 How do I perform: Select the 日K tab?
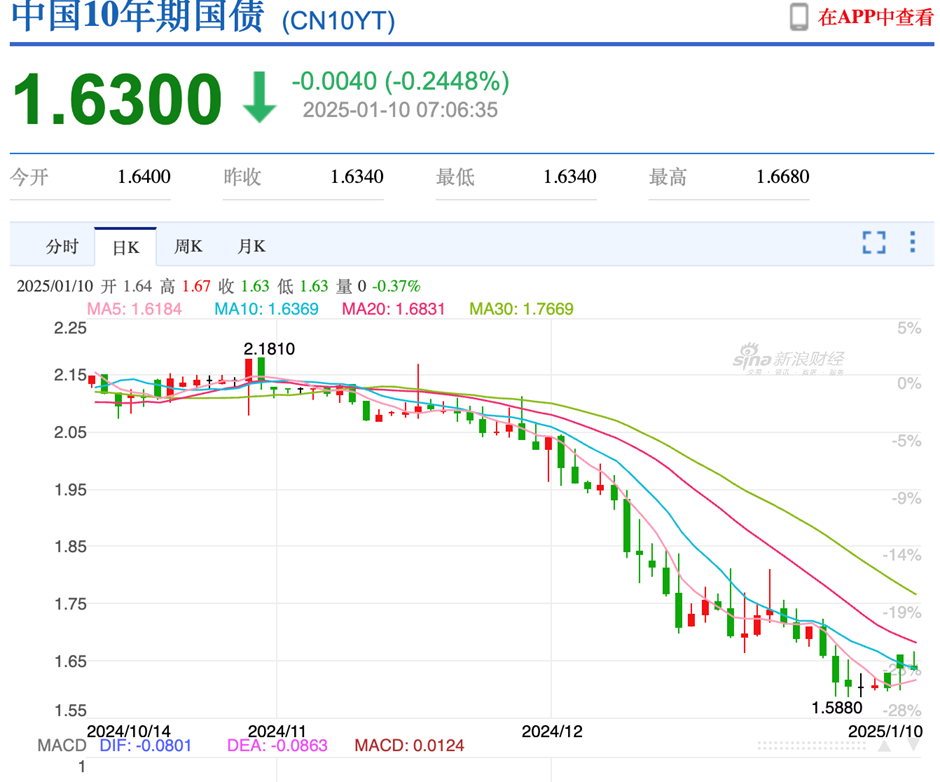coord(126,247)
